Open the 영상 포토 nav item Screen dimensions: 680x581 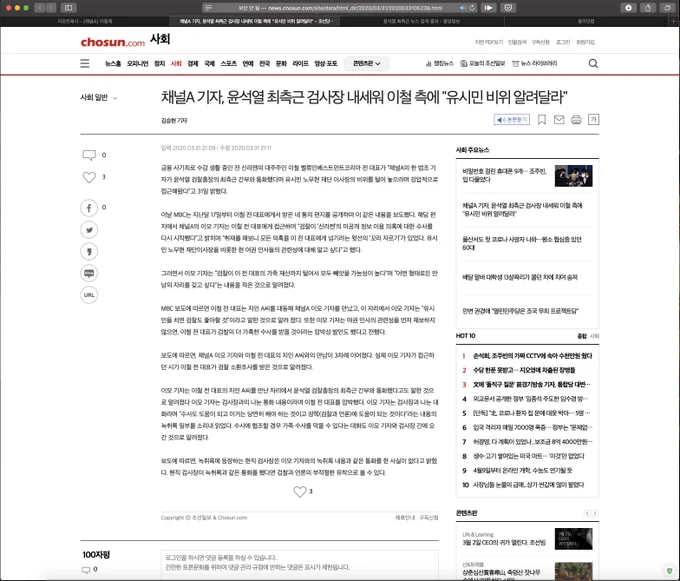pos(326,64)
